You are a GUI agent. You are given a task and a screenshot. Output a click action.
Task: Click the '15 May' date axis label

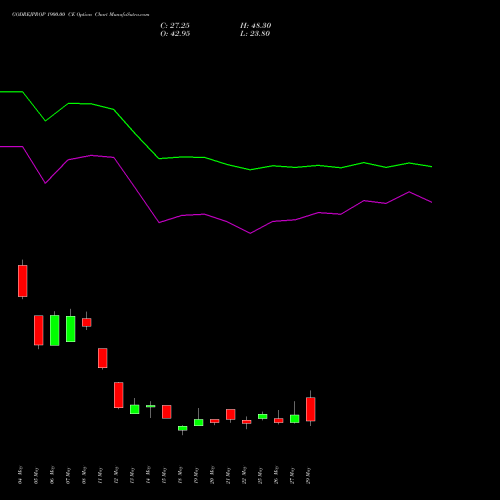tap(164, 475)
